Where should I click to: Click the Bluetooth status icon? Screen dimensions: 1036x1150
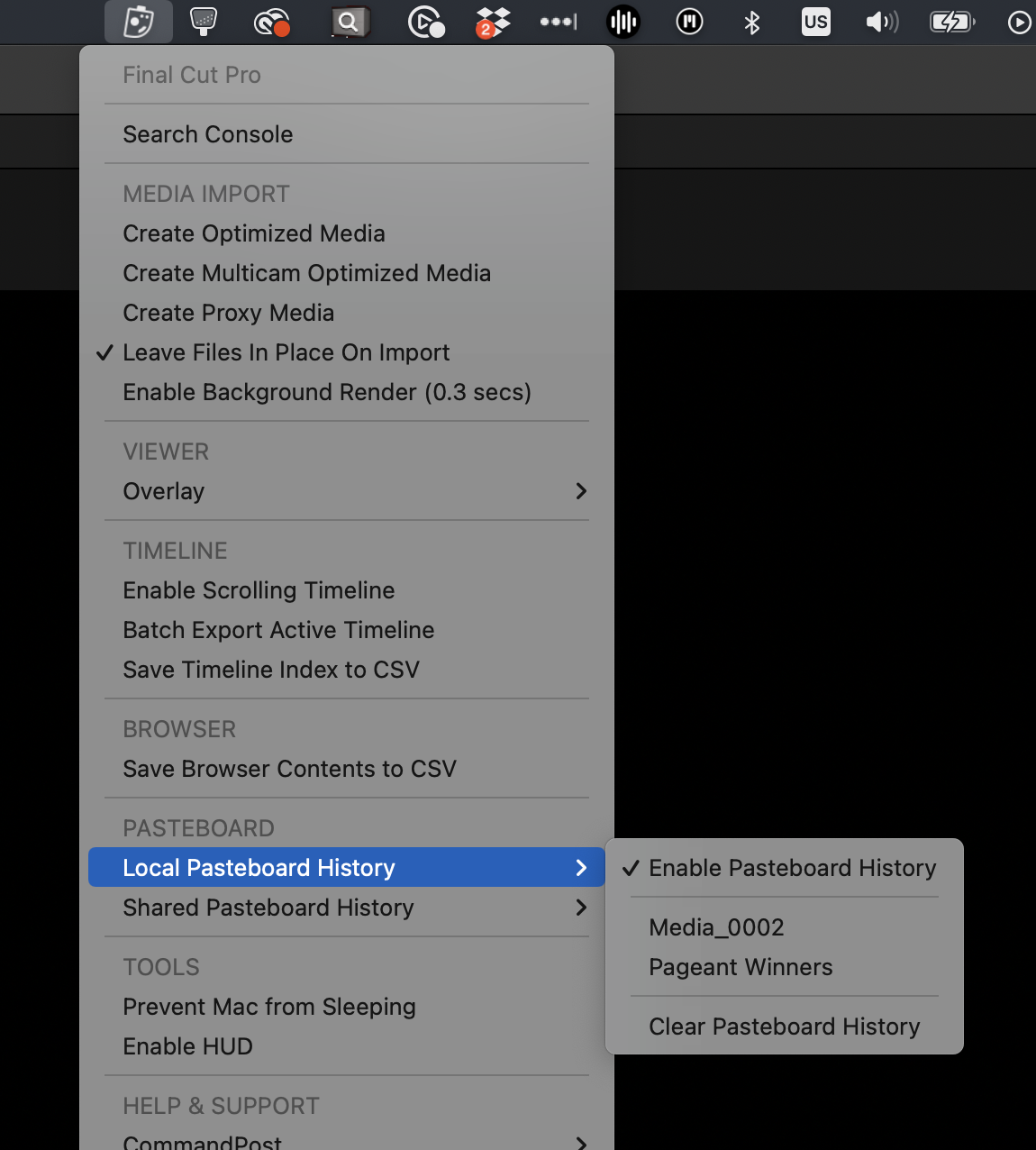pyautogui.click(x=751, y=22)
